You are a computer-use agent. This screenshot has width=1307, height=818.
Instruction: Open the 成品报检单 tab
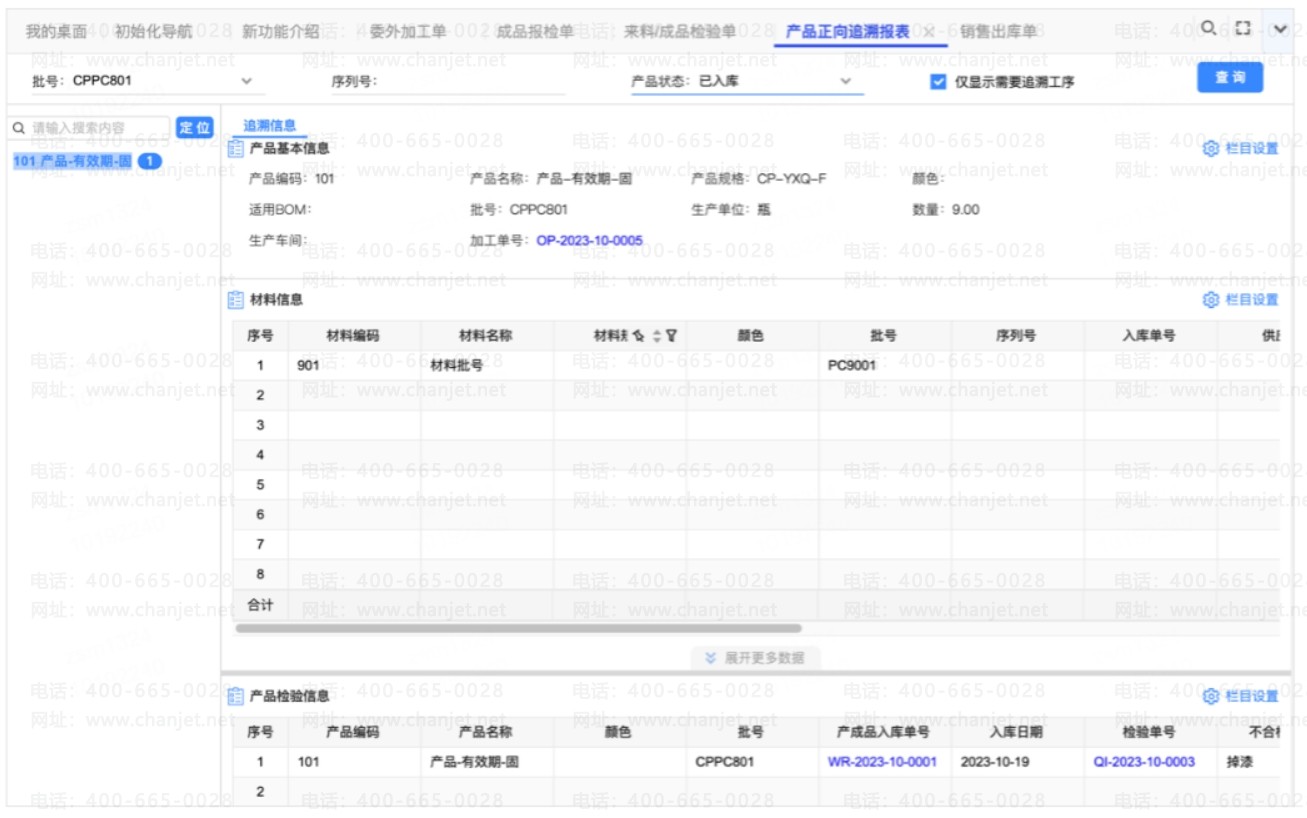coord(536,32)
